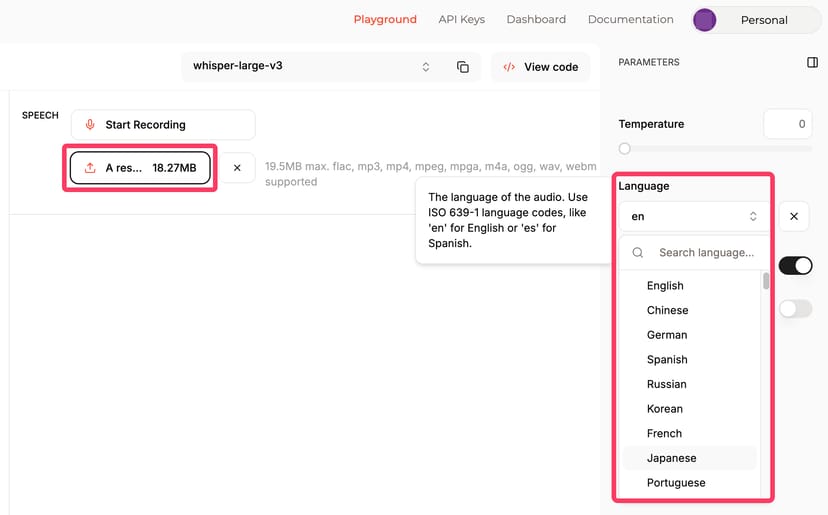Click the View code button
828x515 pixels.
(540, 67)
